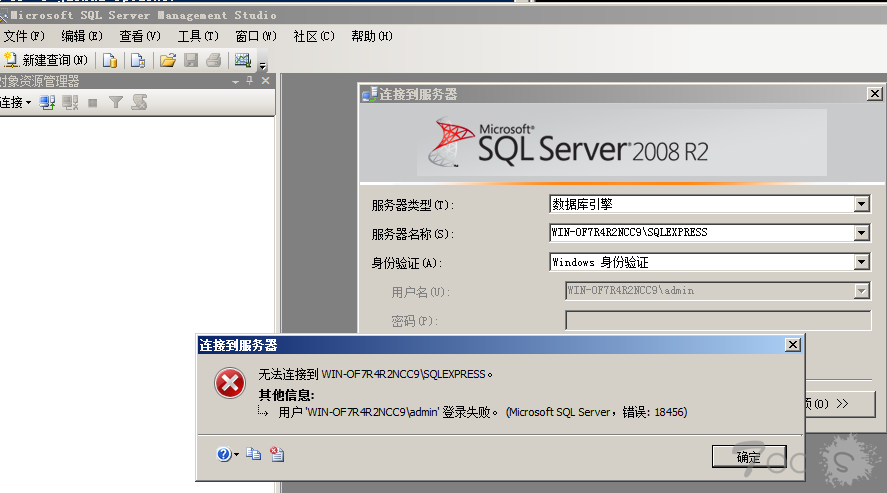887x493 pixels.
Task: Click the 其他信息 heading text
Action: (x=286, y=395)
